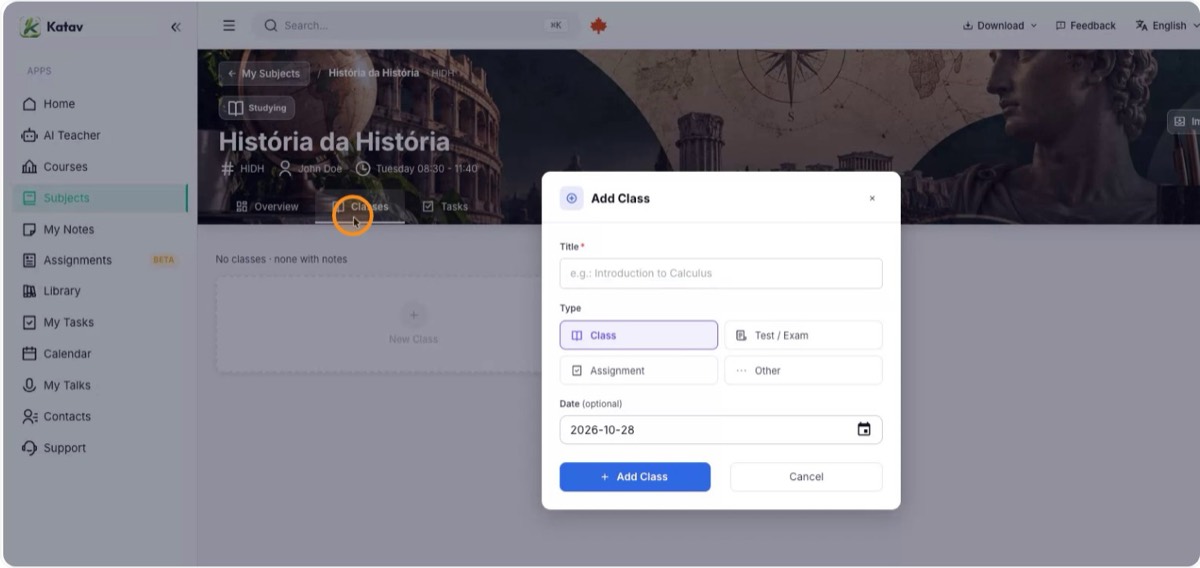Viewport: 1200px width, 568px height.
Task: Click the Search box
Action: point(415,26)
